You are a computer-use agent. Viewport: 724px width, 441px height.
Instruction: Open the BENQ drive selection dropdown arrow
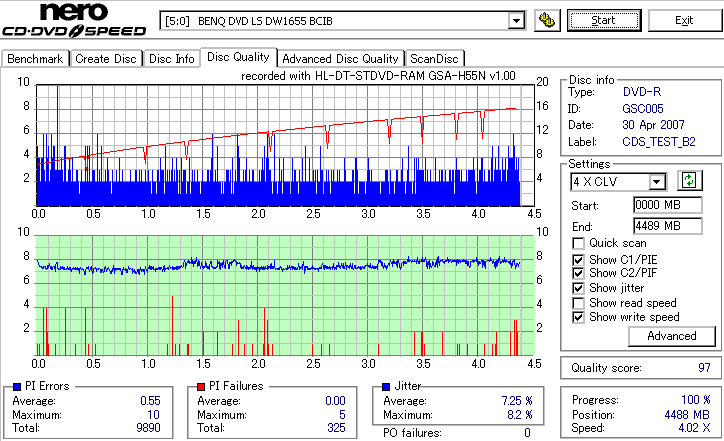point(516,21)
